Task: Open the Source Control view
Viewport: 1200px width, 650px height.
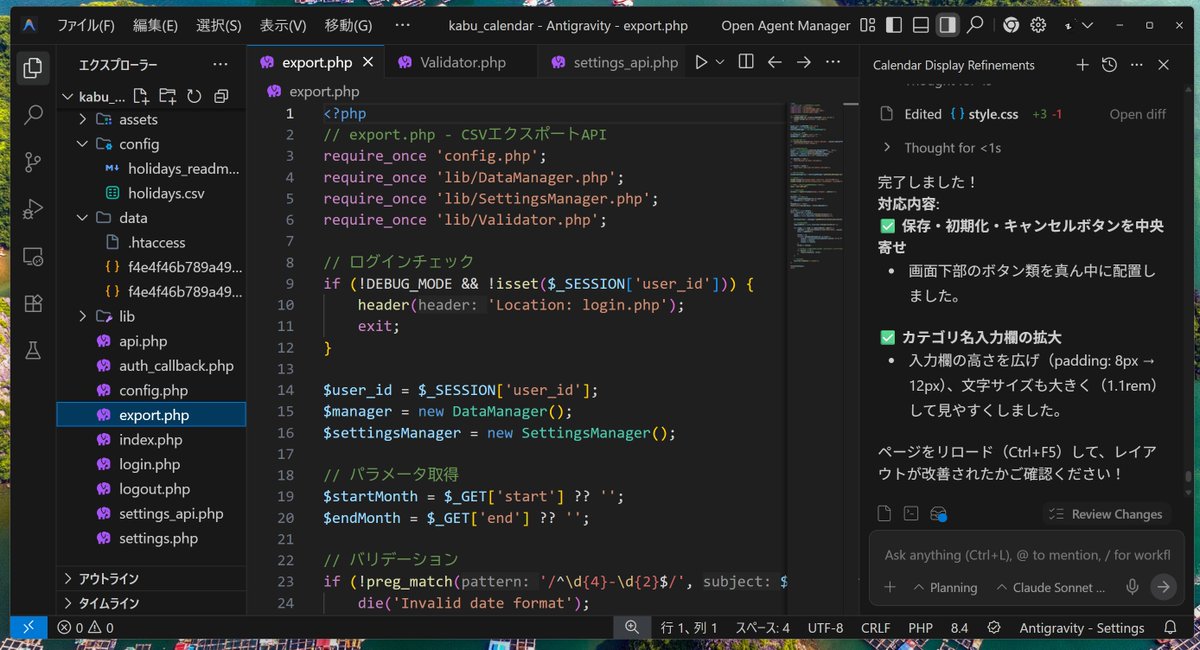Action: point(33,161)
